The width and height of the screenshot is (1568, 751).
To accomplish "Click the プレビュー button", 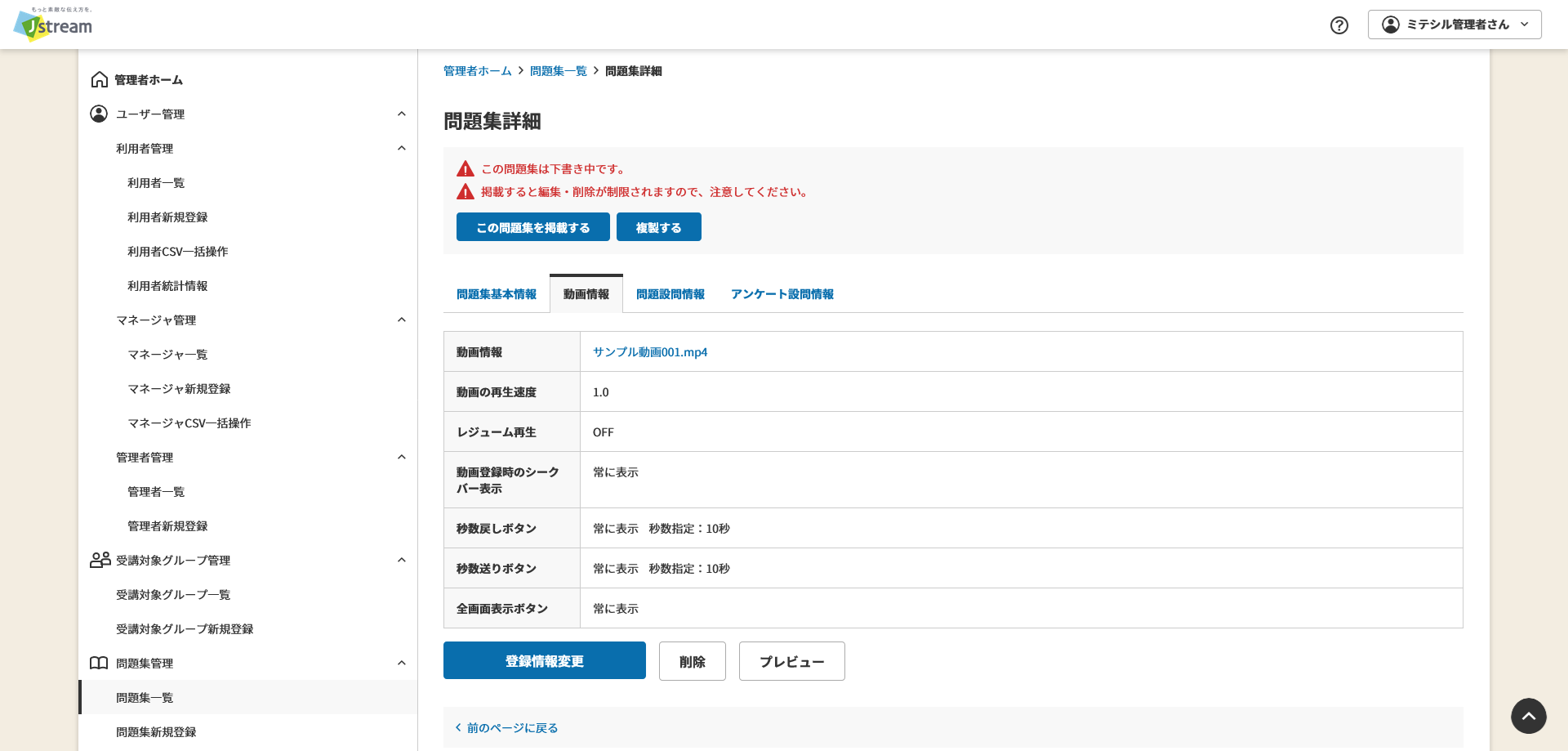I will point(792,661).
